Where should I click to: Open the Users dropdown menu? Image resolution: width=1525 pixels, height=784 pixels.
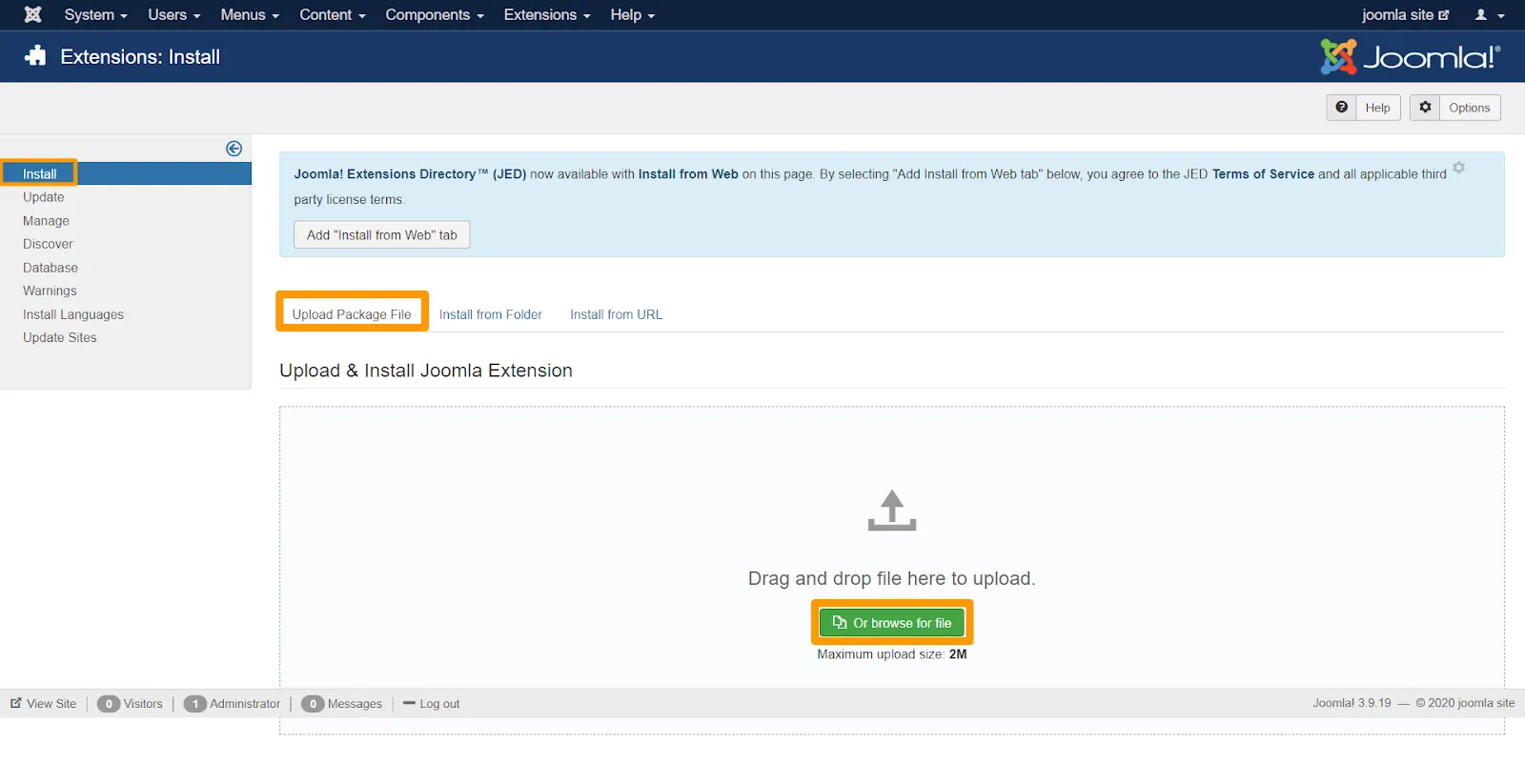tap(173, 14)
